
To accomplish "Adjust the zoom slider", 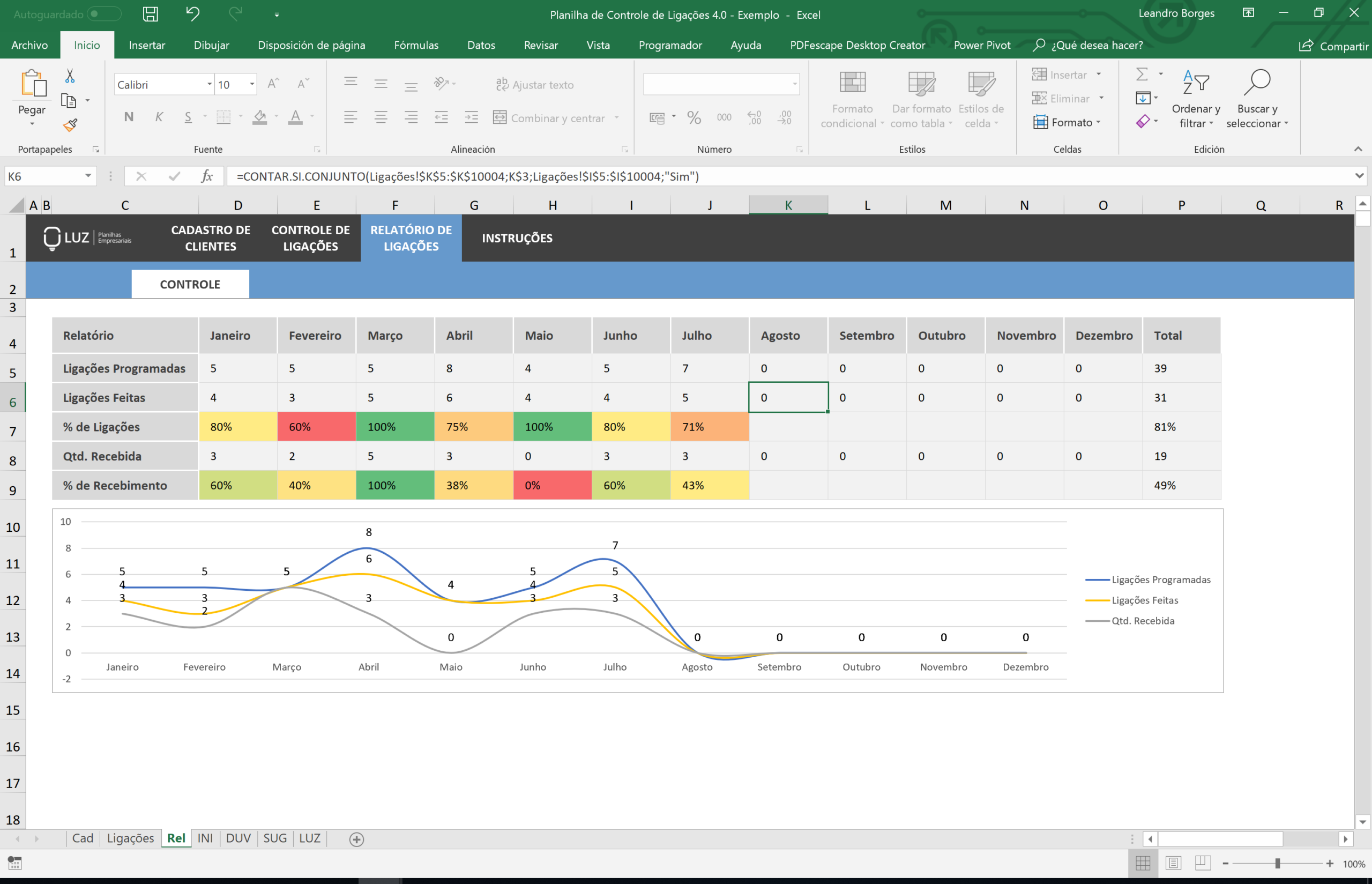I will click(1277, 863).
